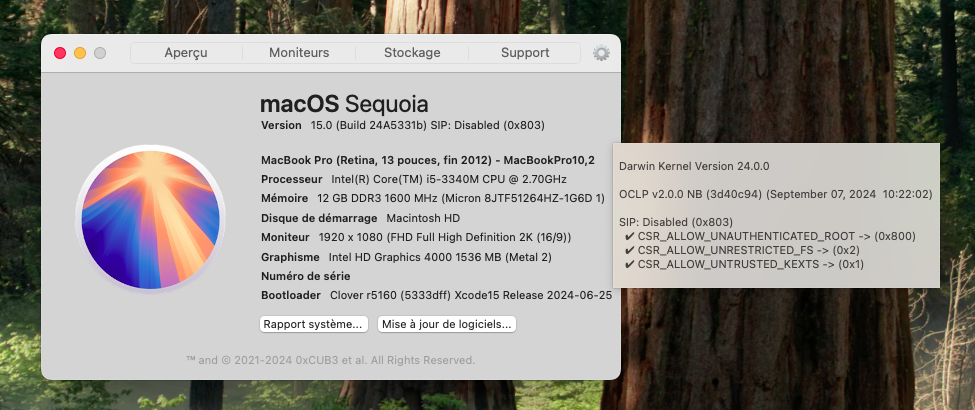Click the 12 GB DDR3 1600 MHz memory value
The image size is (975, 410).
461,198
